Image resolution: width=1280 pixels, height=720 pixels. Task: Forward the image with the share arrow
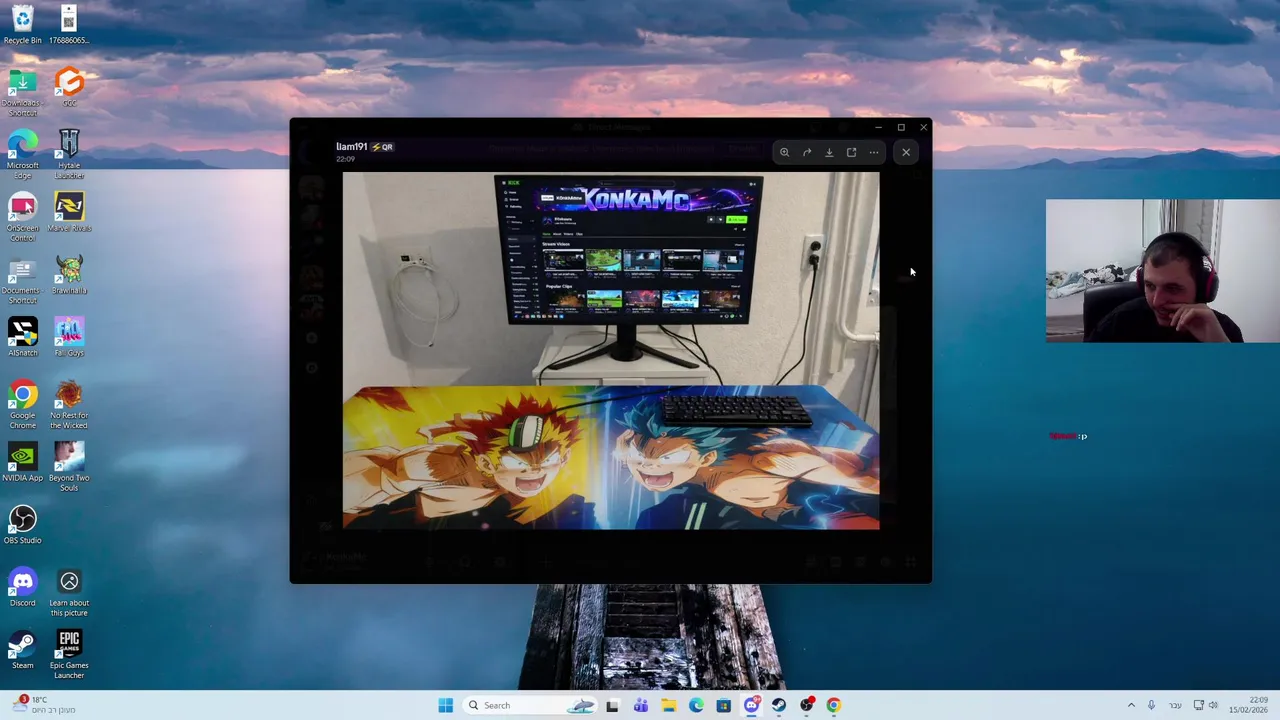click(x=807, y=152)
